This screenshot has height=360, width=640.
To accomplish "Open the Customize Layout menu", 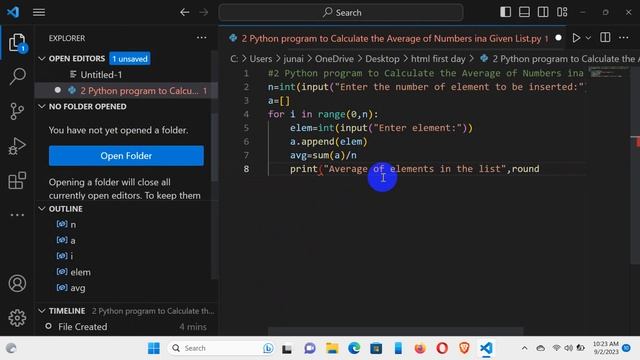I will pos(562,12).
